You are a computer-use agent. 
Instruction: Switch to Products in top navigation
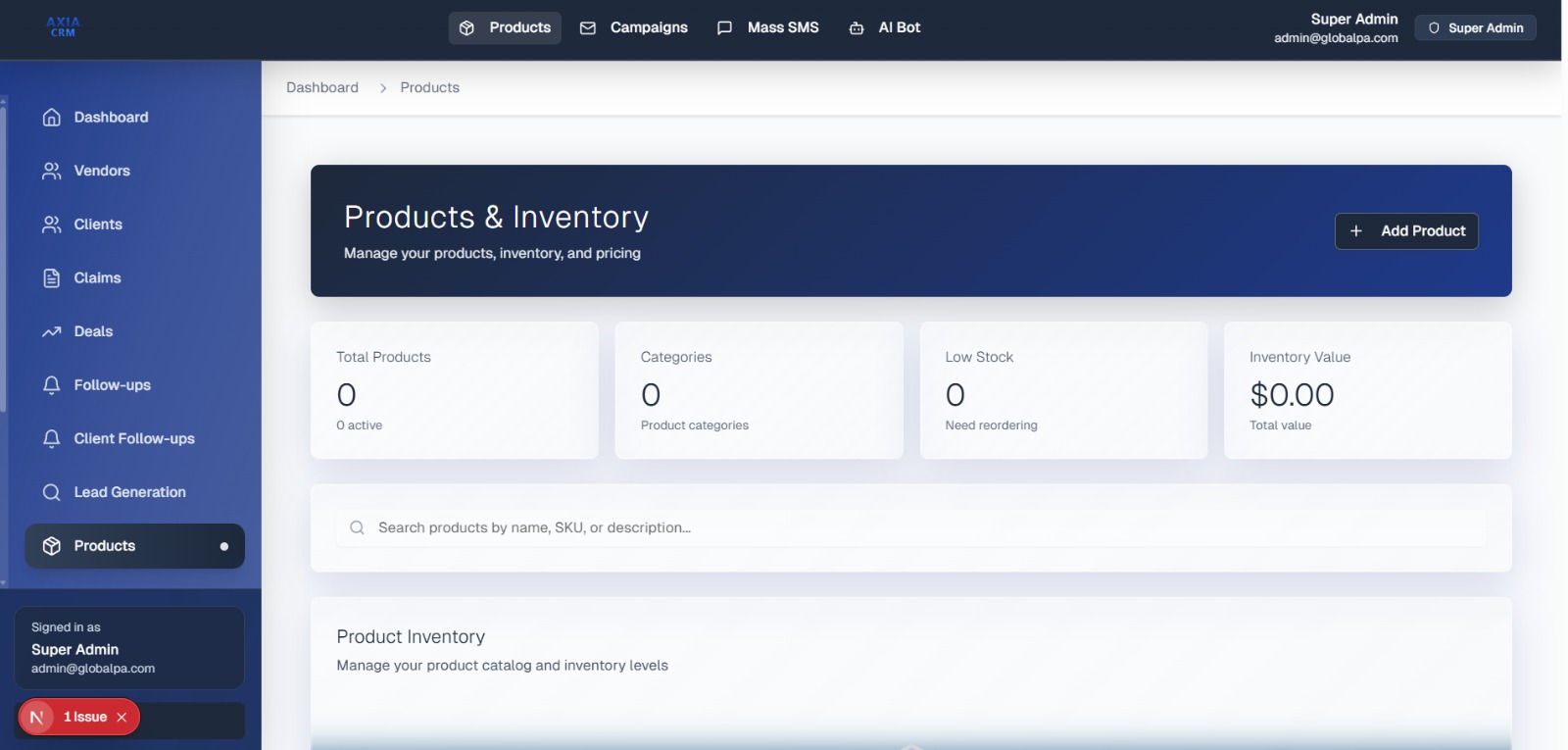click(x=505, y=27)
